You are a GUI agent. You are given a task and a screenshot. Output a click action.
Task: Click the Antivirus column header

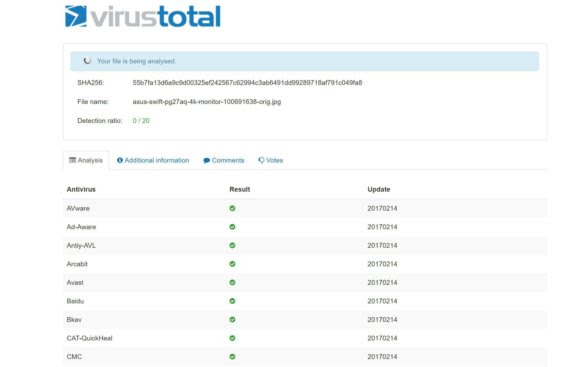[81, 189]
